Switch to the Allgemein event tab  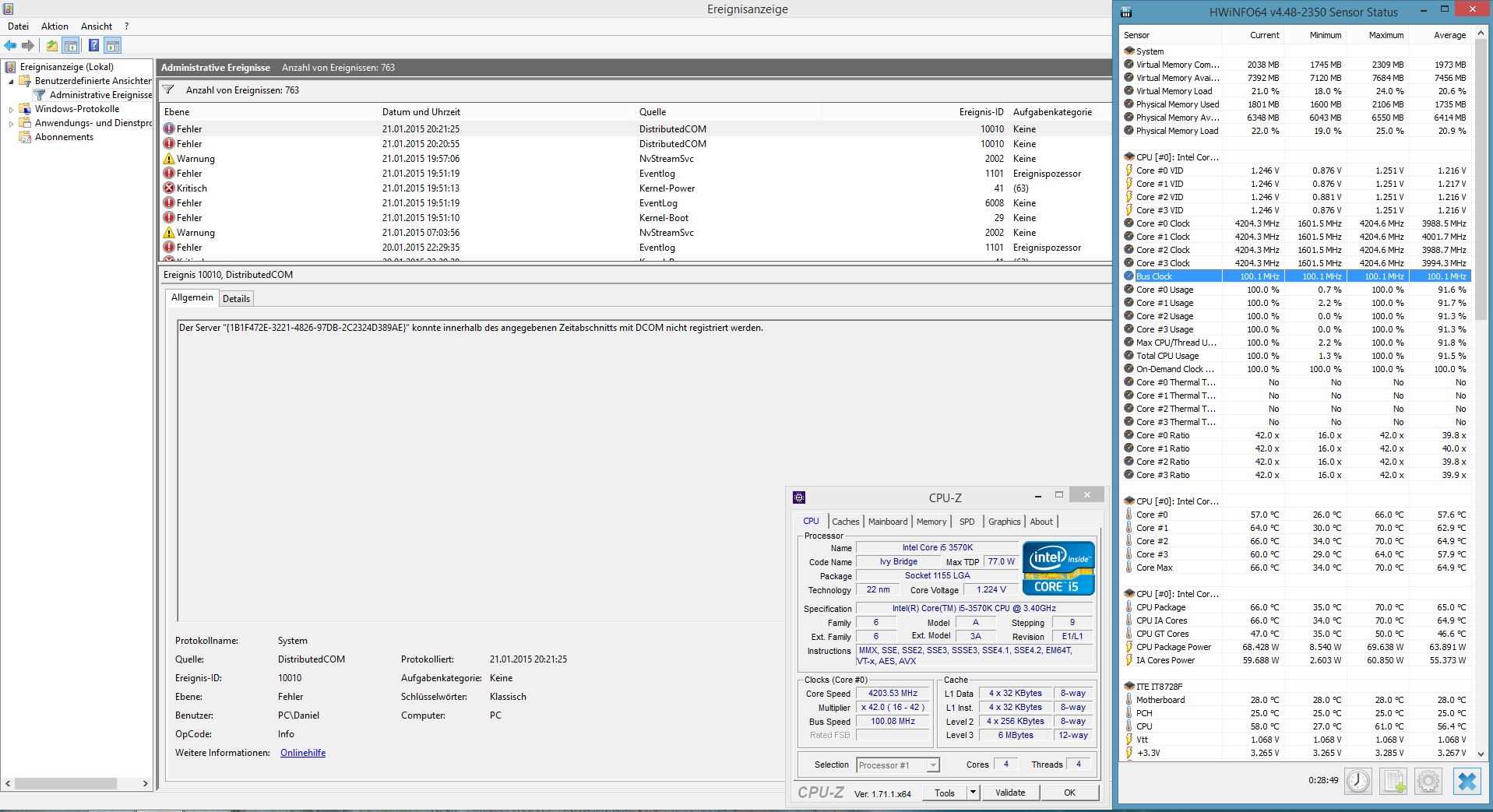192,297
